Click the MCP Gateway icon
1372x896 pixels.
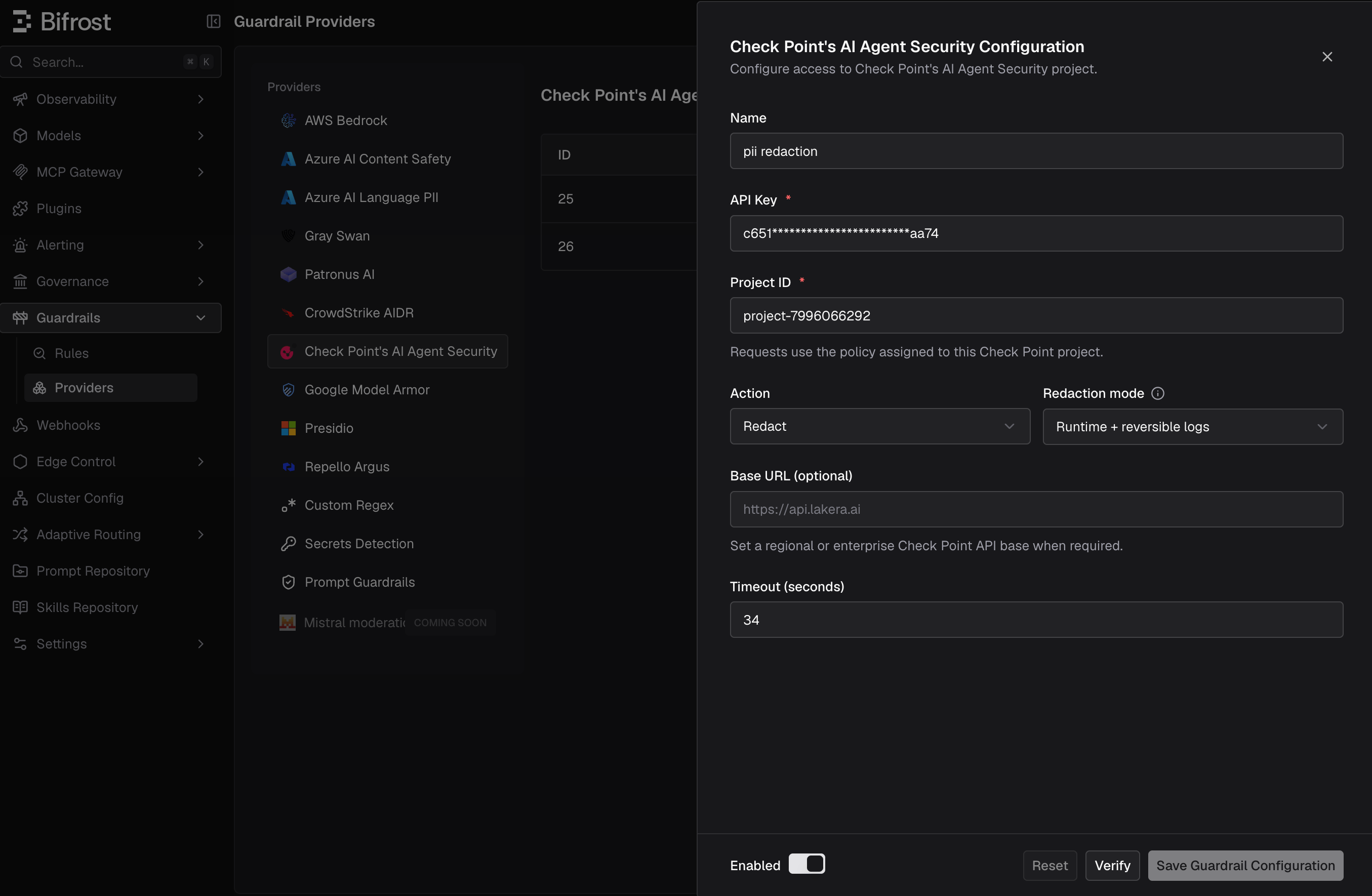(x=20, y=172)
